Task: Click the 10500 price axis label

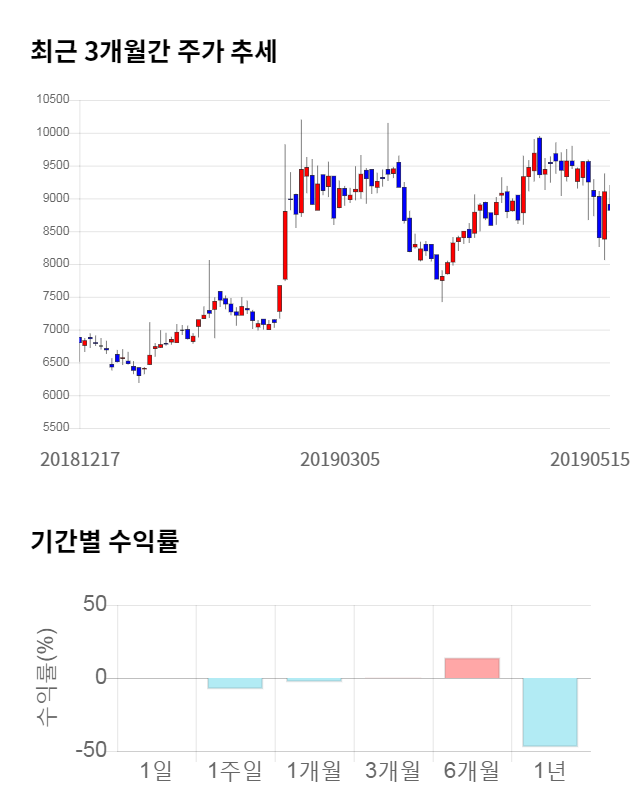Action: (52, 100)
